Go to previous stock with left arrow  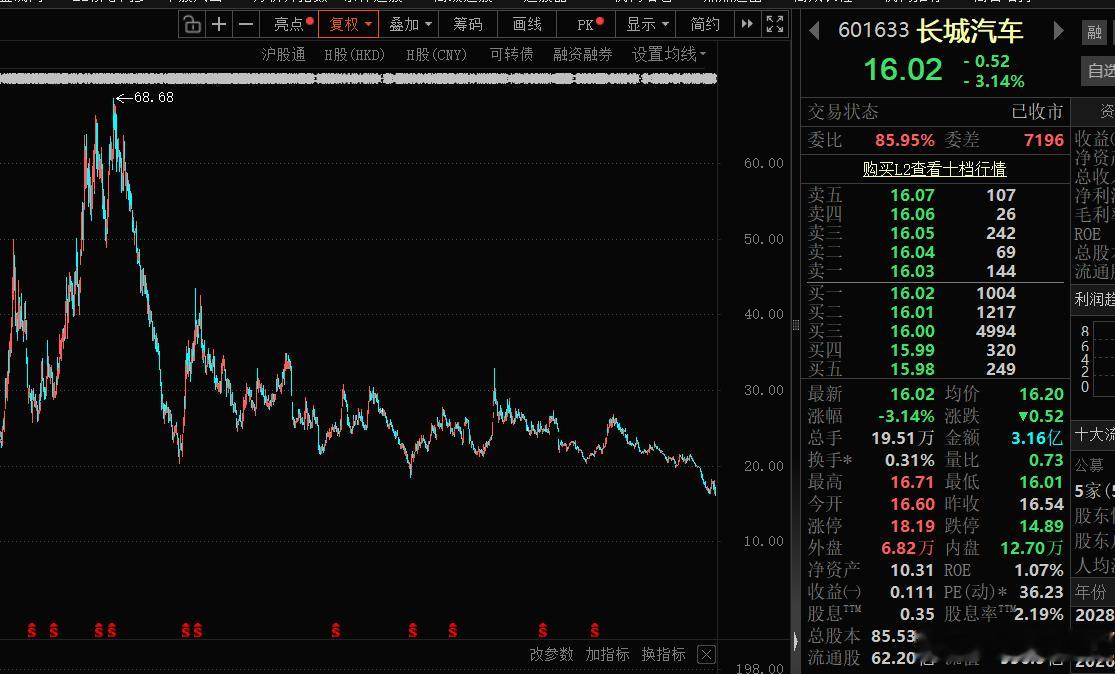(x=815, y=31)
